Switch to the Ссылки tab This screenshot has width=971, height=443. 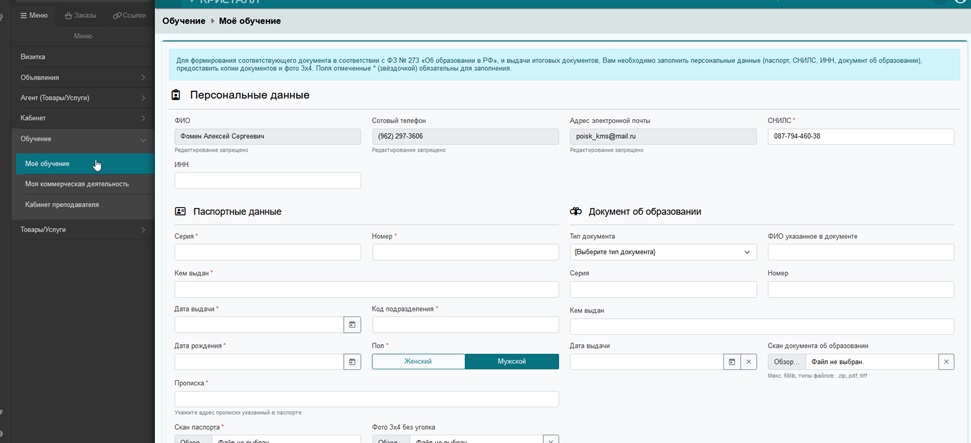pyautogui.click(x=129, y=15)
